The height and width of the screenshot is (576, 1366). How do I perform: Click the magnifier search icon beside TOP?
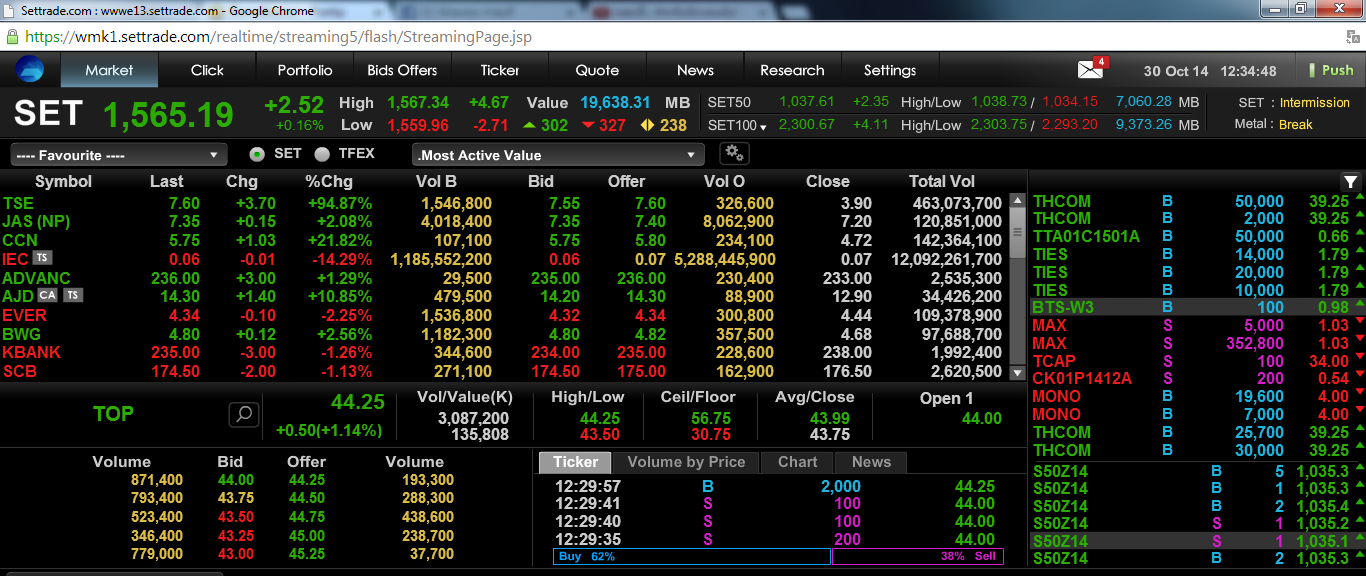tap(243, 414)
